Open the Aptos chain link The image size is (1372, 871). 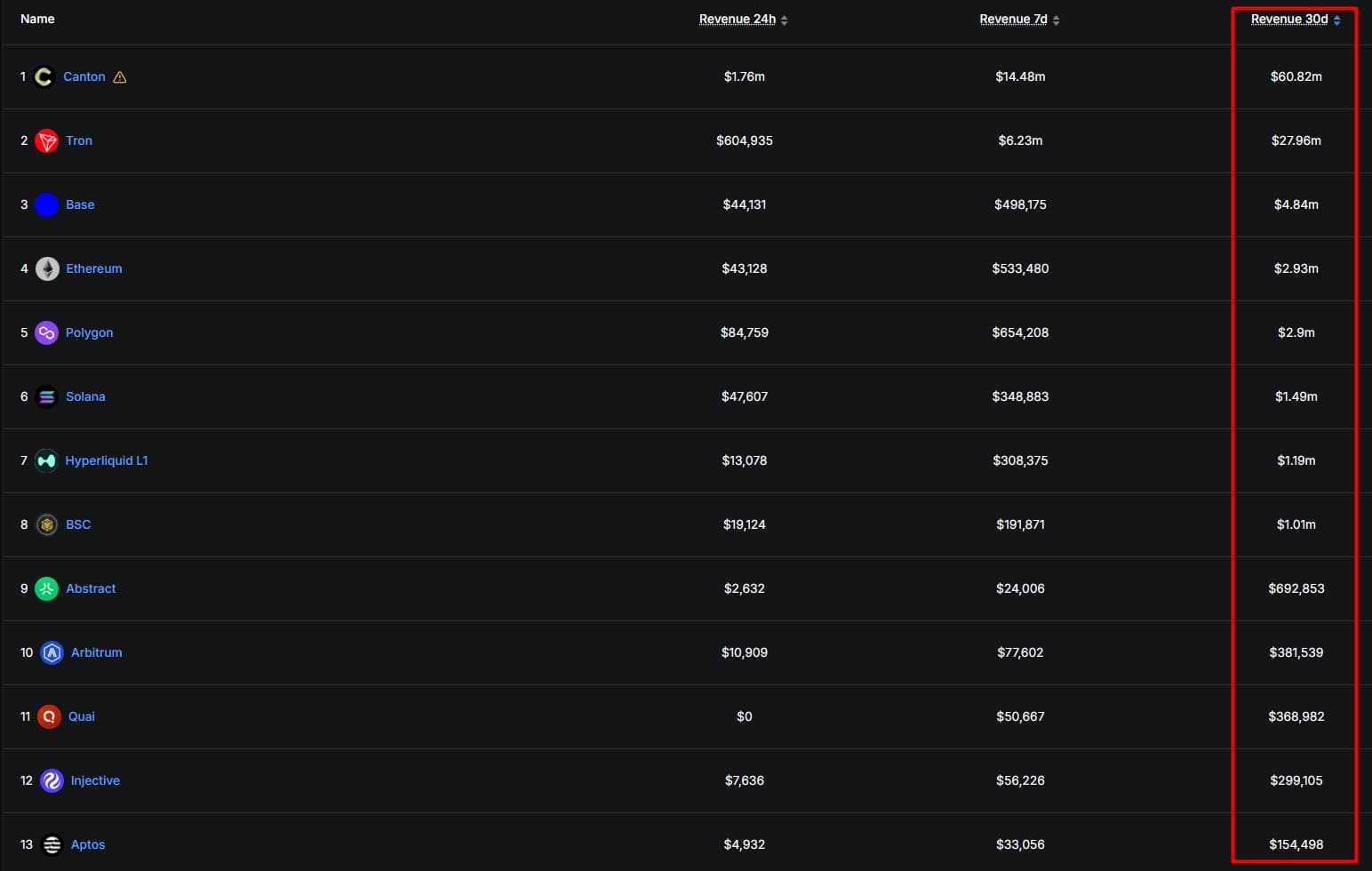tap(88, 844)
